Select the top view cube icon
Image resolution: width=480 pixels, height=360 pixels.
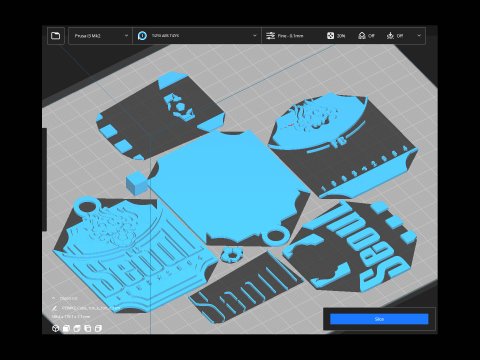[77, 329]
